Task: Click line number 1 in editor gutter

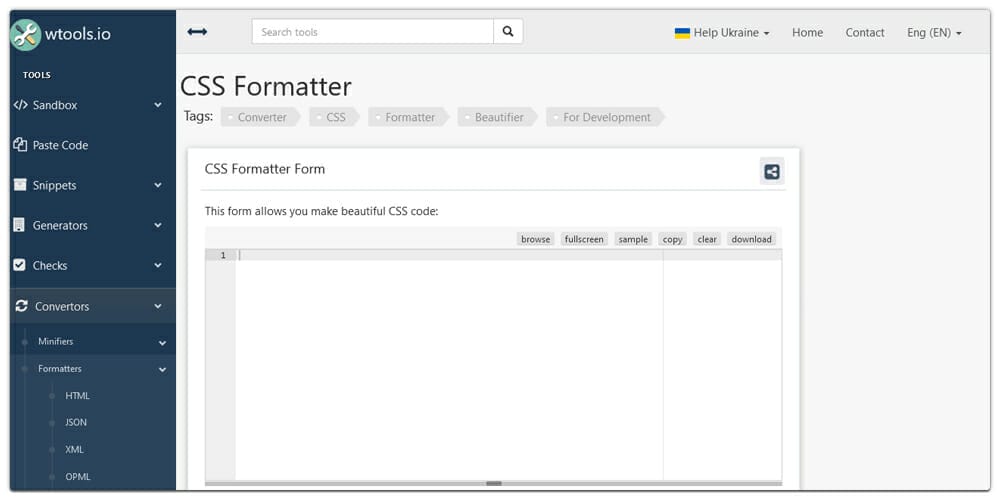Action: click(223, 255)
